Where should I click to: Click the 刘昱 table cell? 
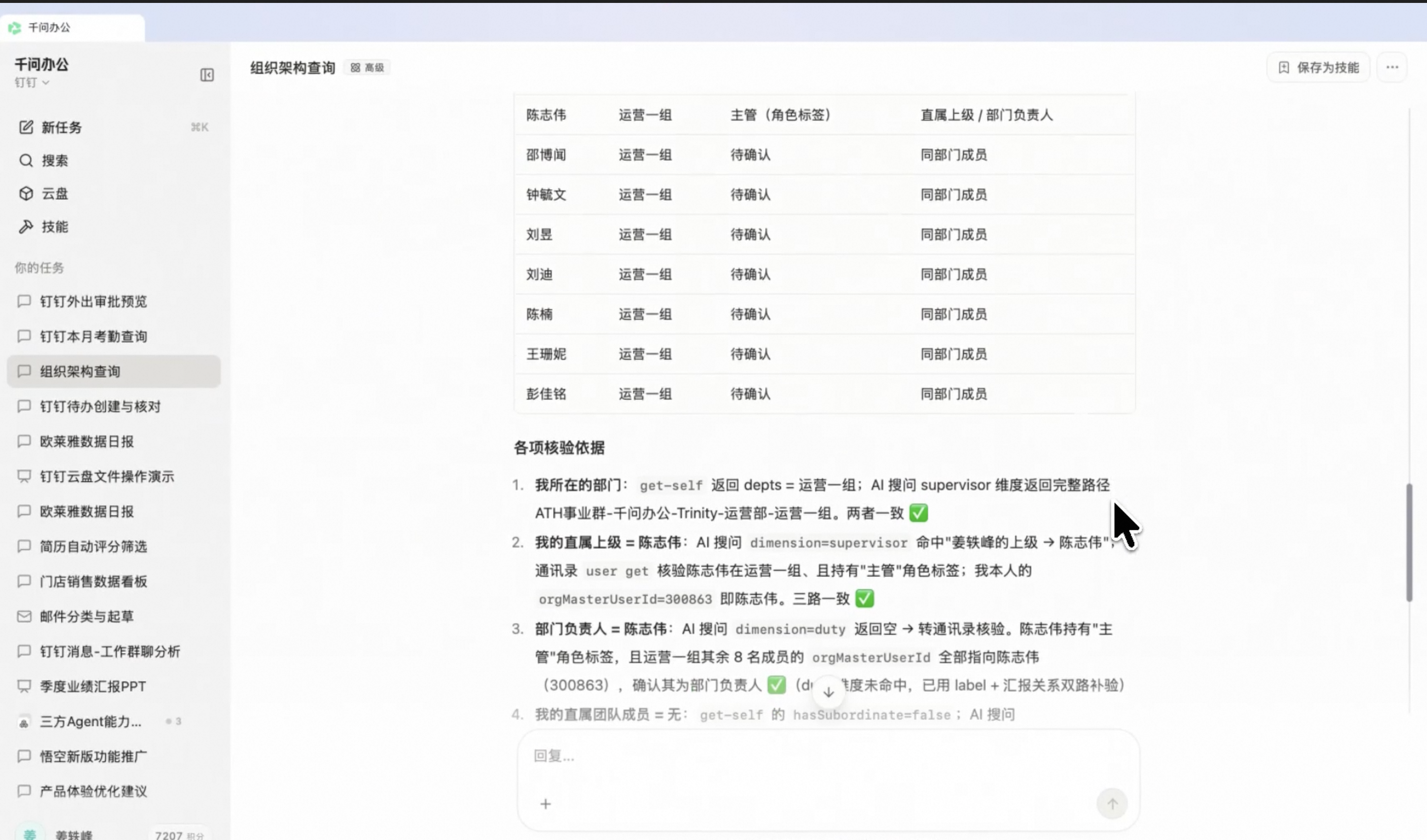point(539,234)
